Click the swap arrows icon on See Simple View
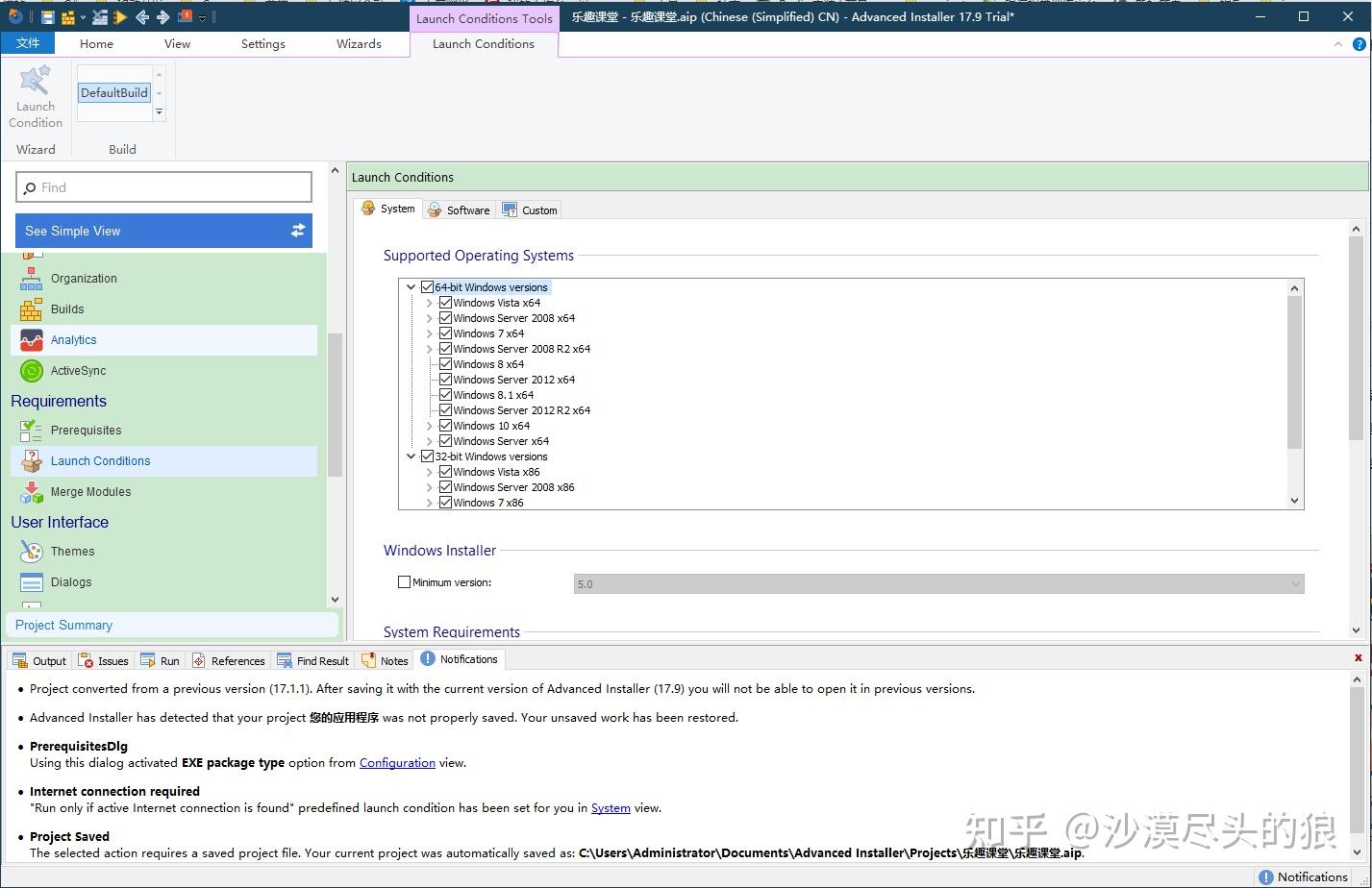1372x888 pixels. (x=298, y=231)
